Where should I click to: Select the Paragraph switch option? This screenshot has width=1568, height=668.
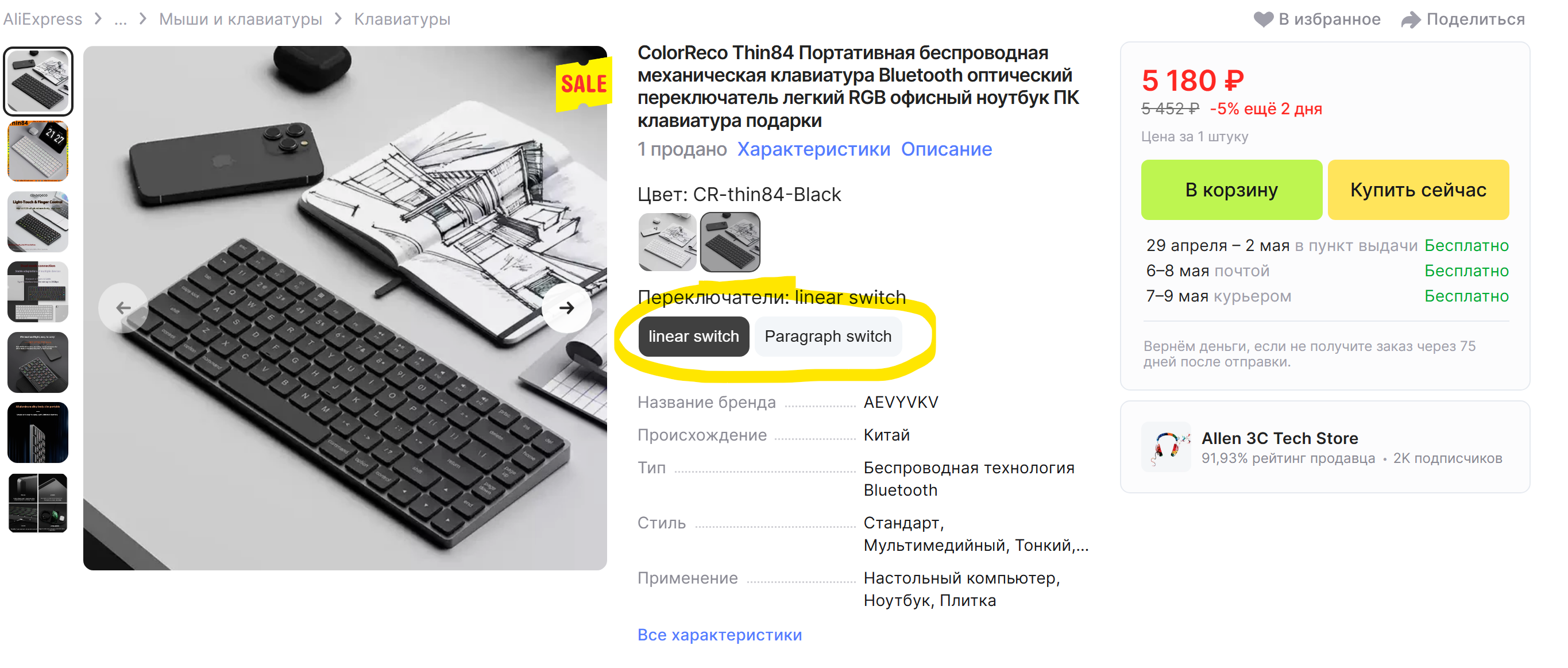[x=828, y=336]
